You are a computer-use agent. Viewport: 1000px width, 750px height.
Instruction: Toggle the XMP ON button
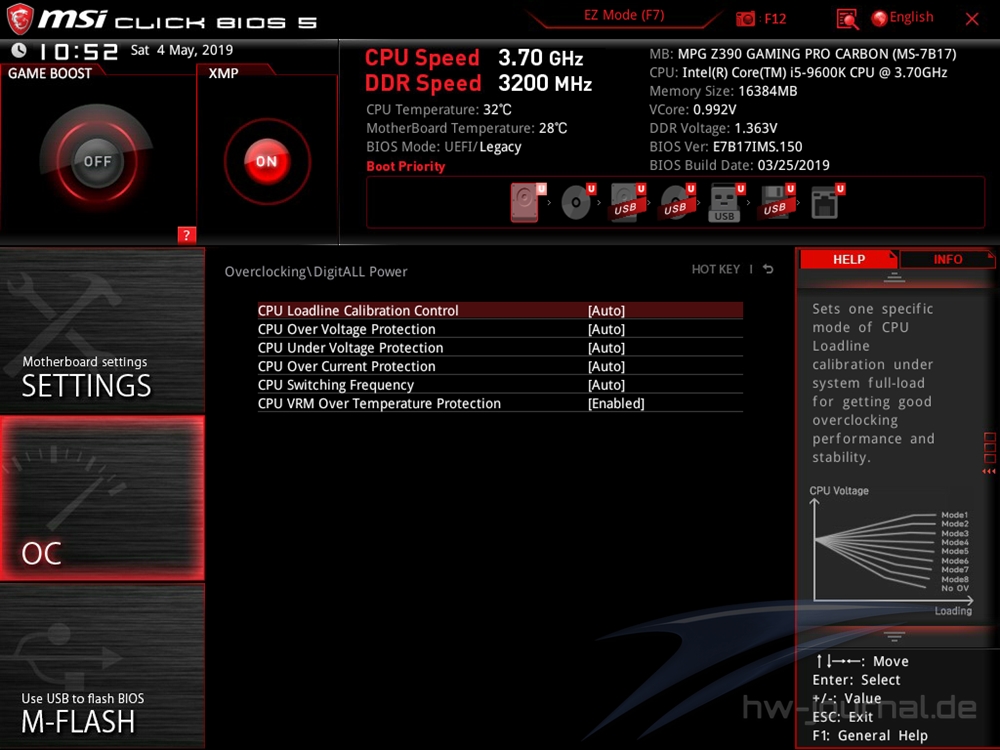point(267,161)
